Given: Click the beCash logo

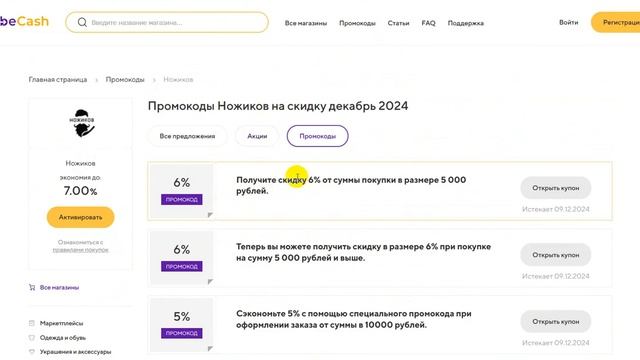Looking at the screenshot, I should coord(24,21).
